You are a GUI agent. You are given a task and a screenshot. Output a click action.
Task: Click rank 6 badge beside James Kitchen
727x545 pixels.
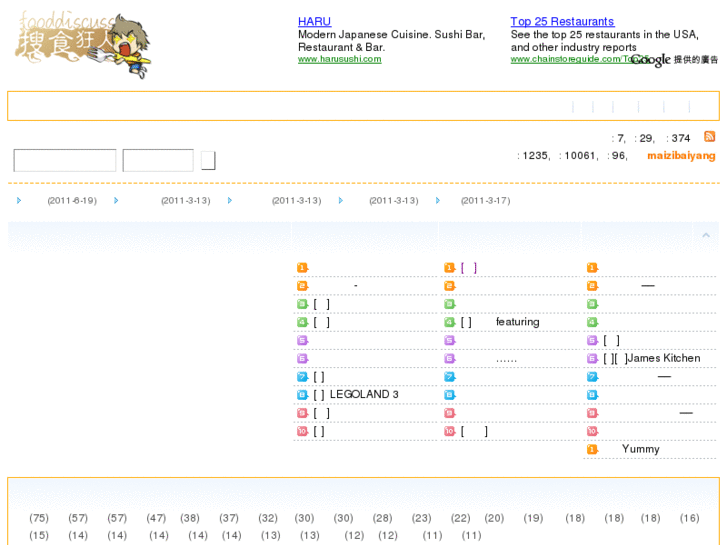click(593, 359)
